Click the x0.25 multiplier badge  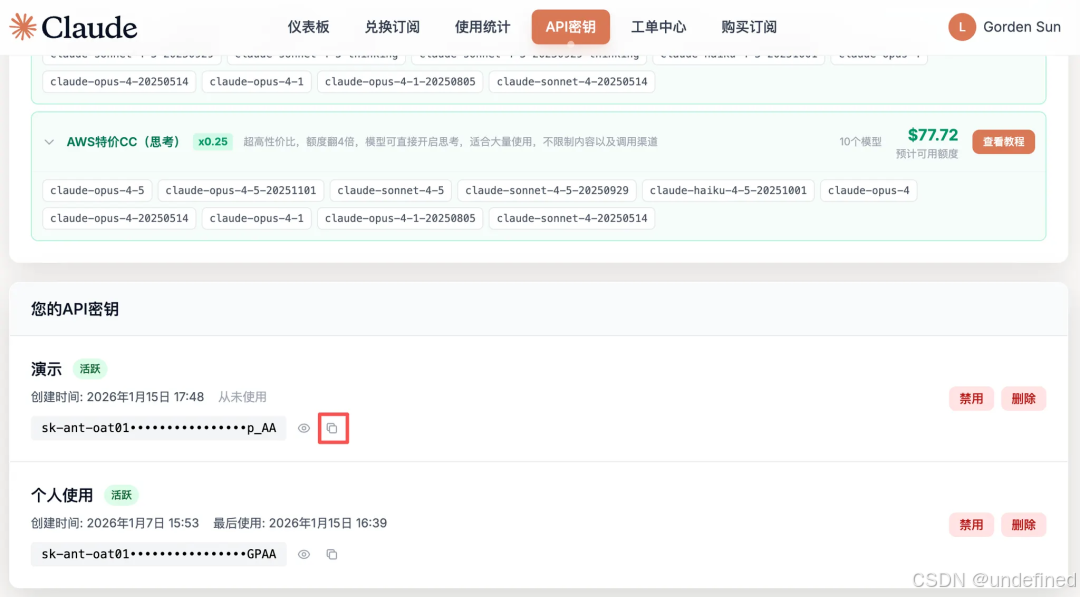pyautogui.click(x=213, y=142)
